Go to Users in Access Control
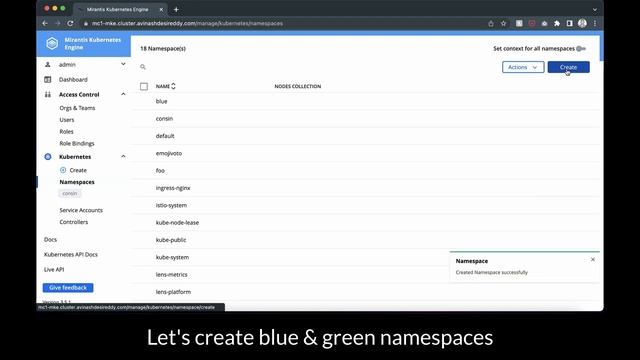 pos(67,120)
